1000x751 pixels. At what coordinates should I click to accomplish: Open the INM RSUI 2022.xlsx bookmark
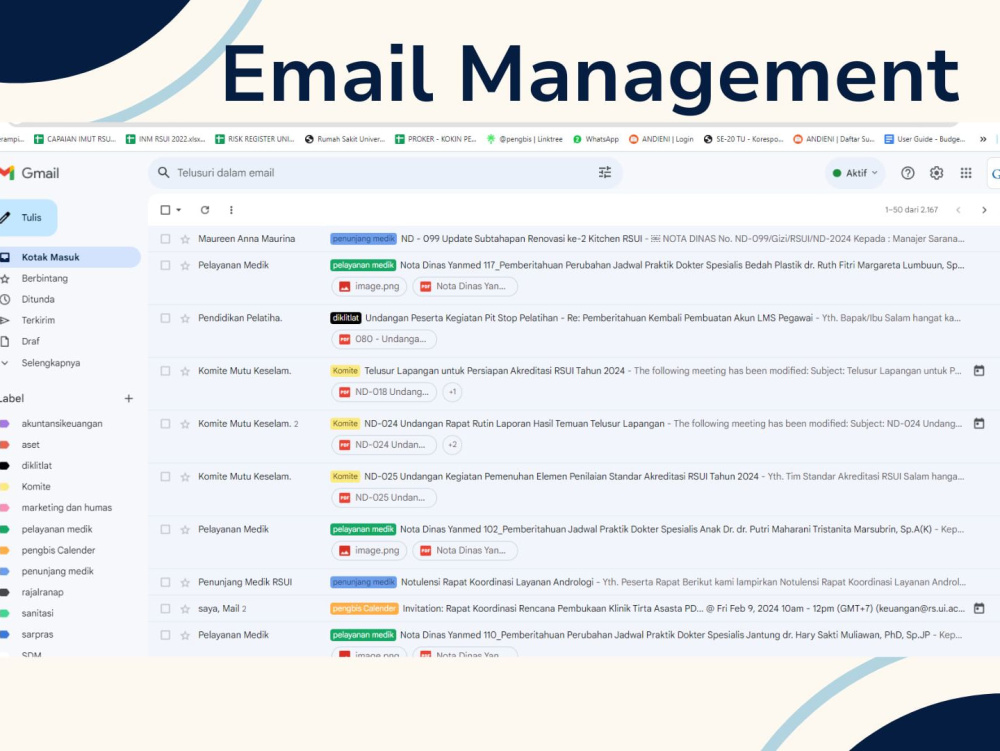tap(165, 139)
